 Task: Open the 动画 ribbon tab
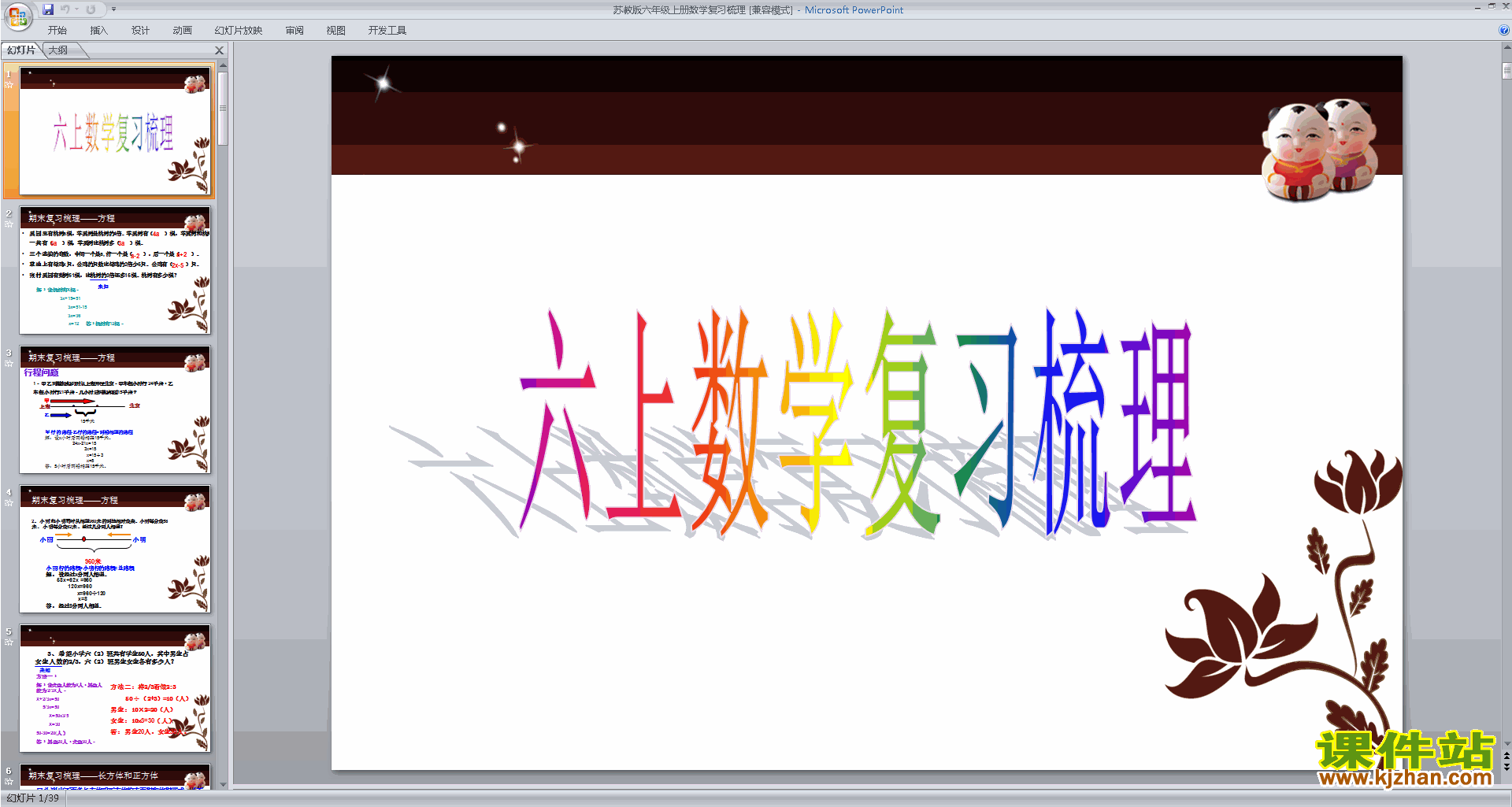(x=182, y=31)
